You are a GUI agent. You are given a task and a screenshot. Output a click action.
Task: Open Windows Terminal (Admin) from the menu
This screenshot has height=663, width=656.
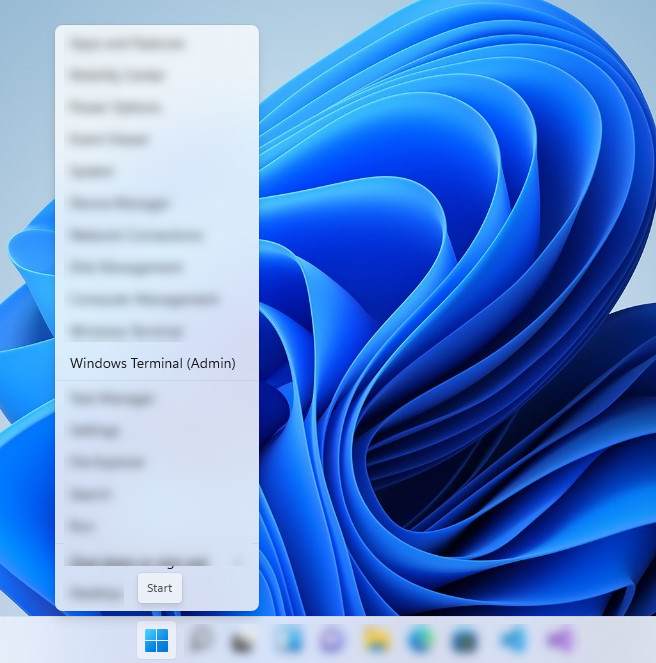tap(156, 363)
